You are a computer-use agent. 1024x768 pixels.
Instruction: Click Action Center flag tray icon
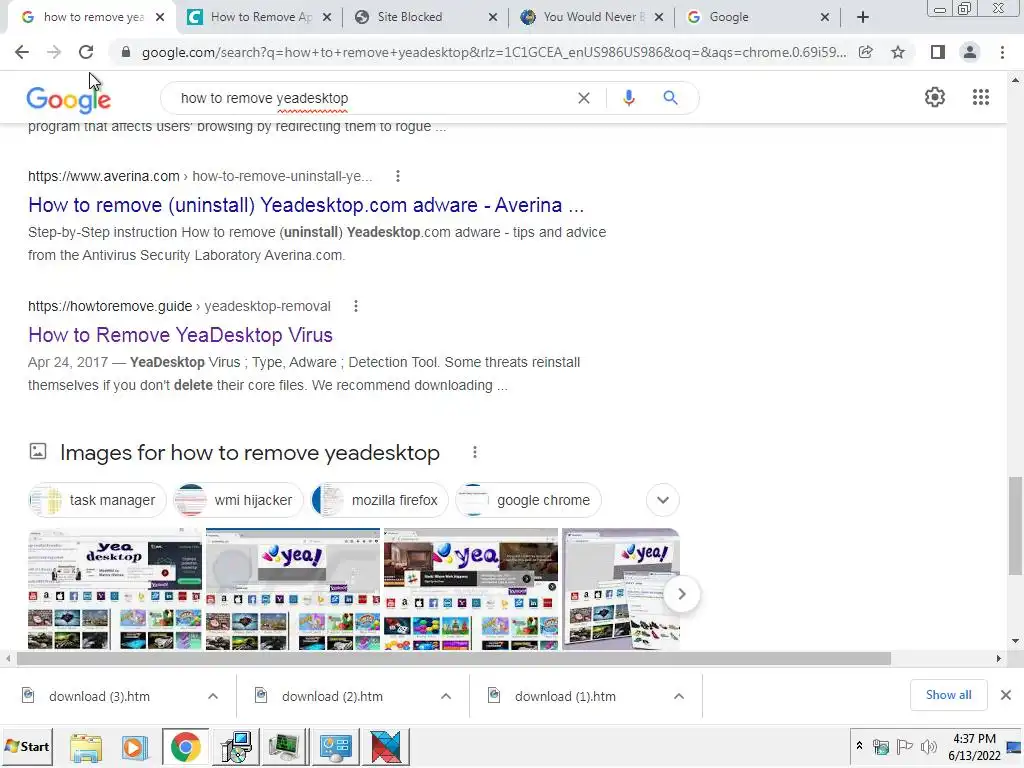coord(904,746)
